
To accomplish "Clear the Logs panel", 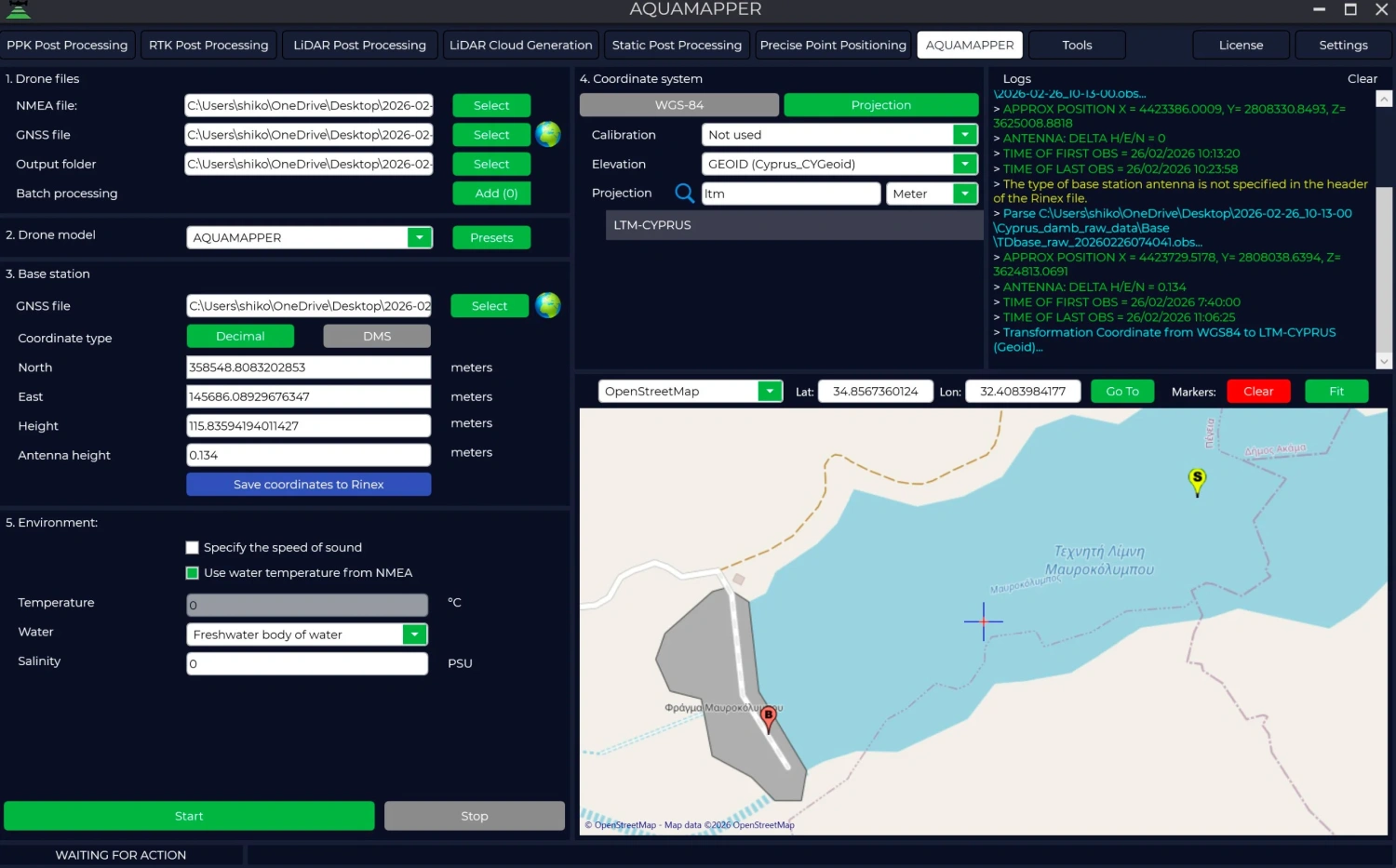I will pos(1362,79).
